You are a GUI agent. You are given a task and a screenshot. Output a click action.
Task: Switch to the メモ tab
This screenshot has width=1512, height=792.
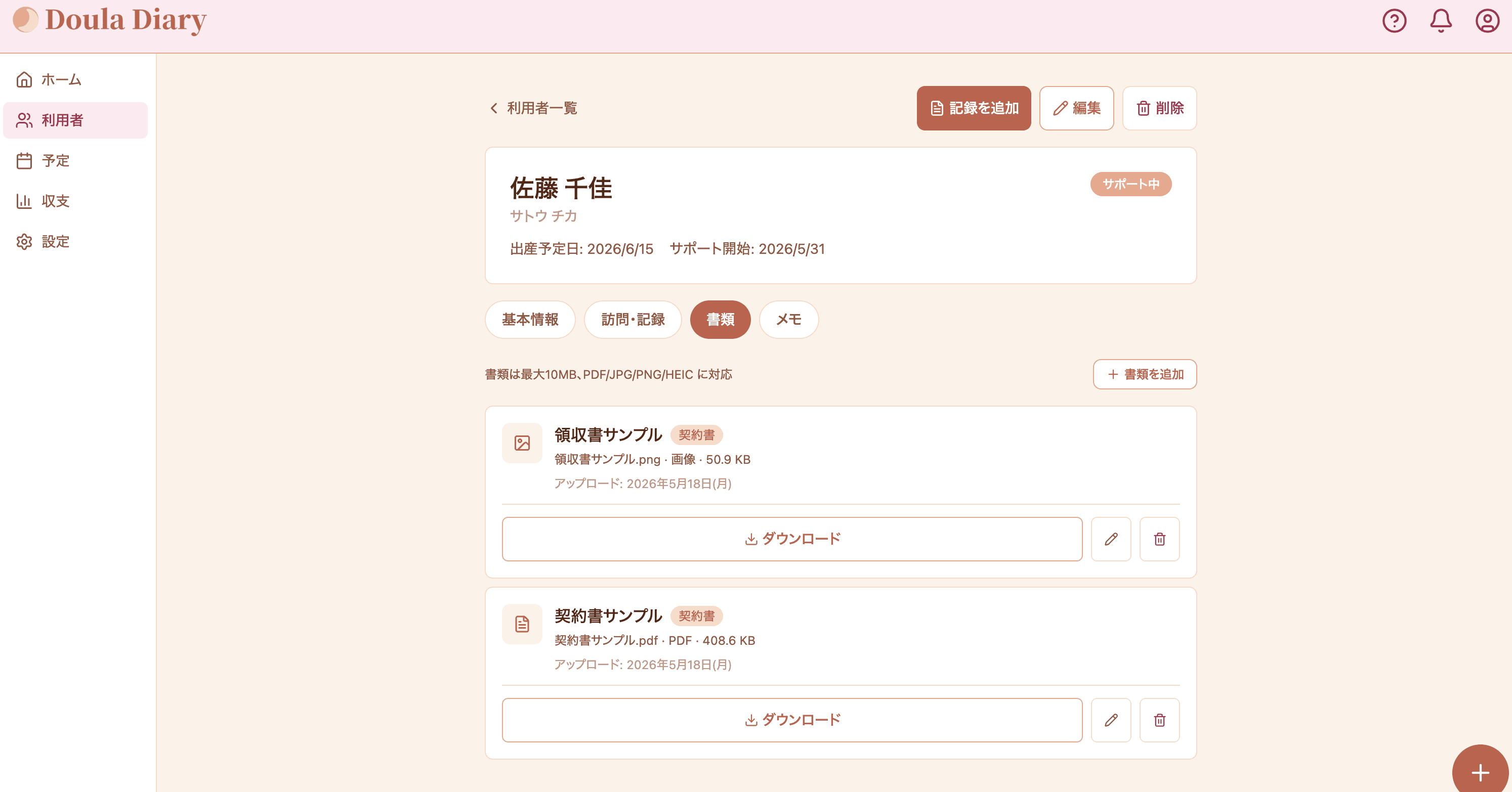point(789,320)
